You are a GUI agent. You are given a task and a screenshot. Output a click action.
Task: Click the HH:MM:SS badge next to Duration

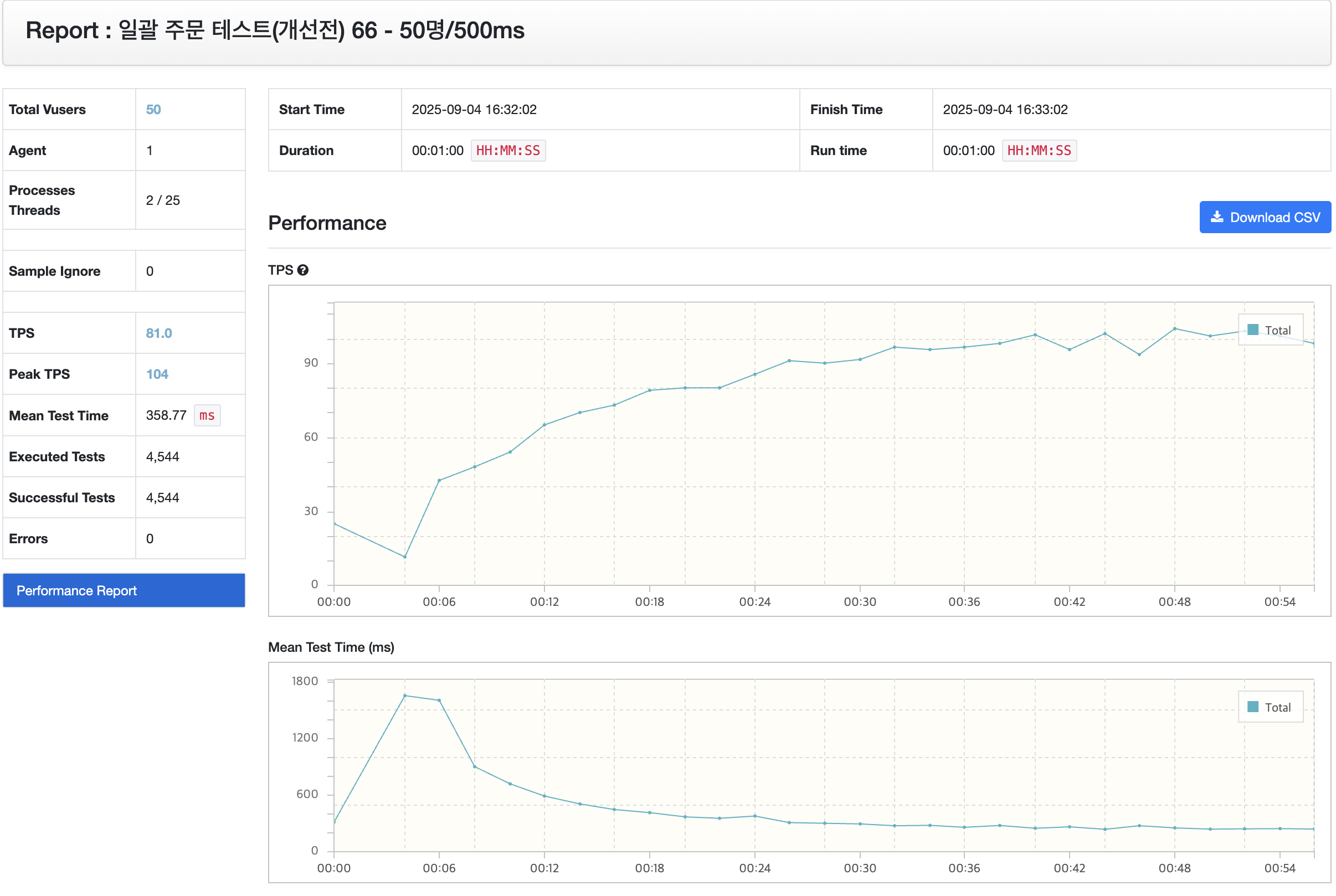[508, 151]
